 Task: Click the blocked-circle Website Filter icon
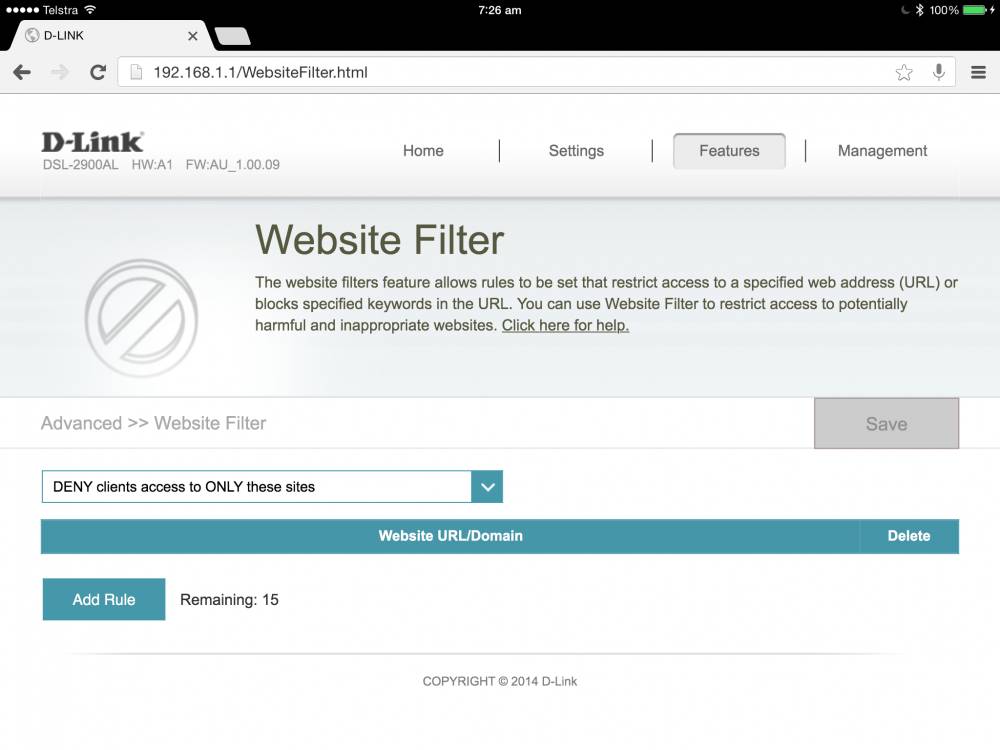click(x=142, y=318)
